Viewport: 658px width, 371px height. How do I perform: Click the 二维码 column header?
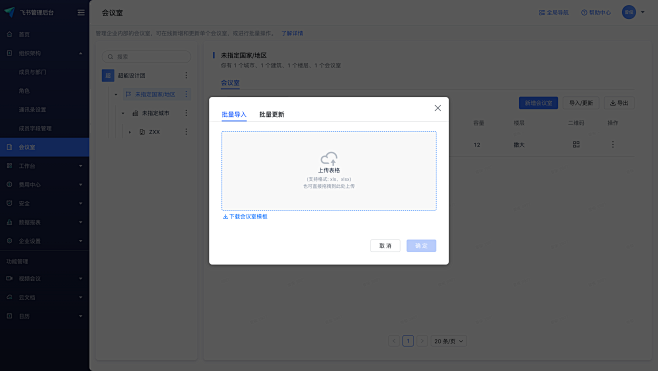point(576,123)
